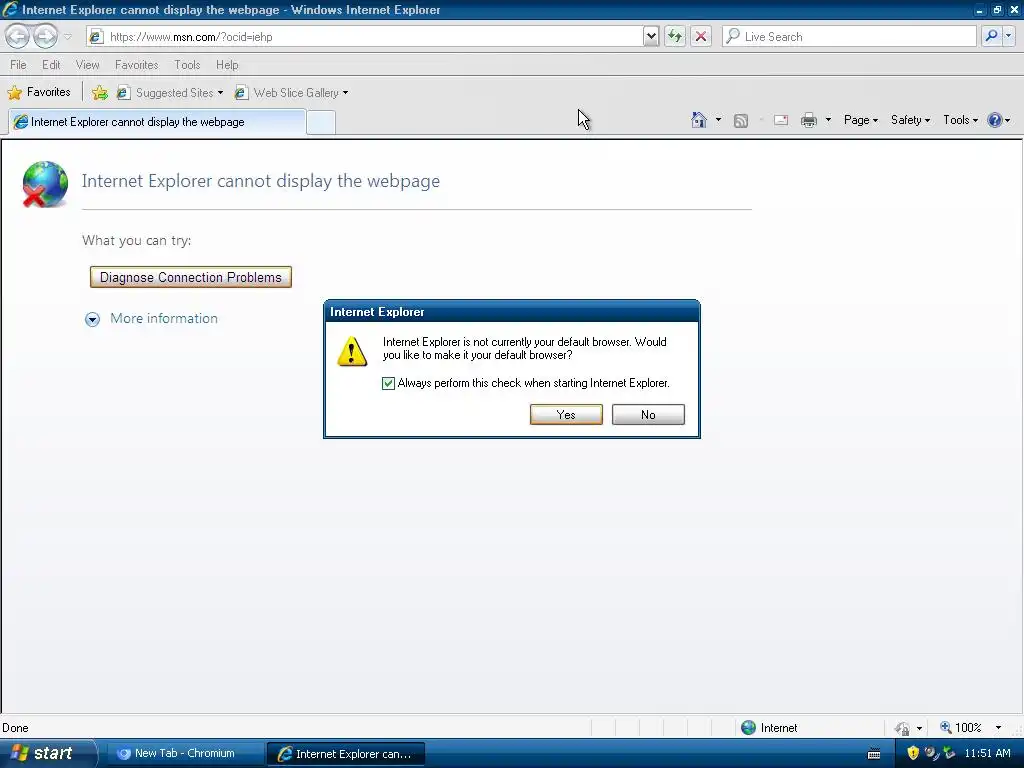Image resolution: width=1024 pixels, height=768 pixels.
Task: Click Protected mode lock status icon
Action: pyautogui.click(x=903, y=728)
